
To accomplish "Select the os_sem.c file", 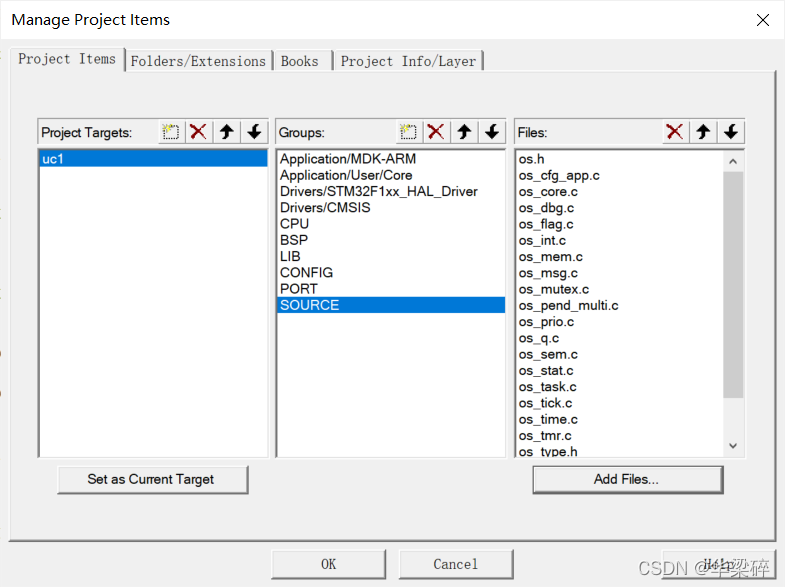I will (x=620, y=354).
